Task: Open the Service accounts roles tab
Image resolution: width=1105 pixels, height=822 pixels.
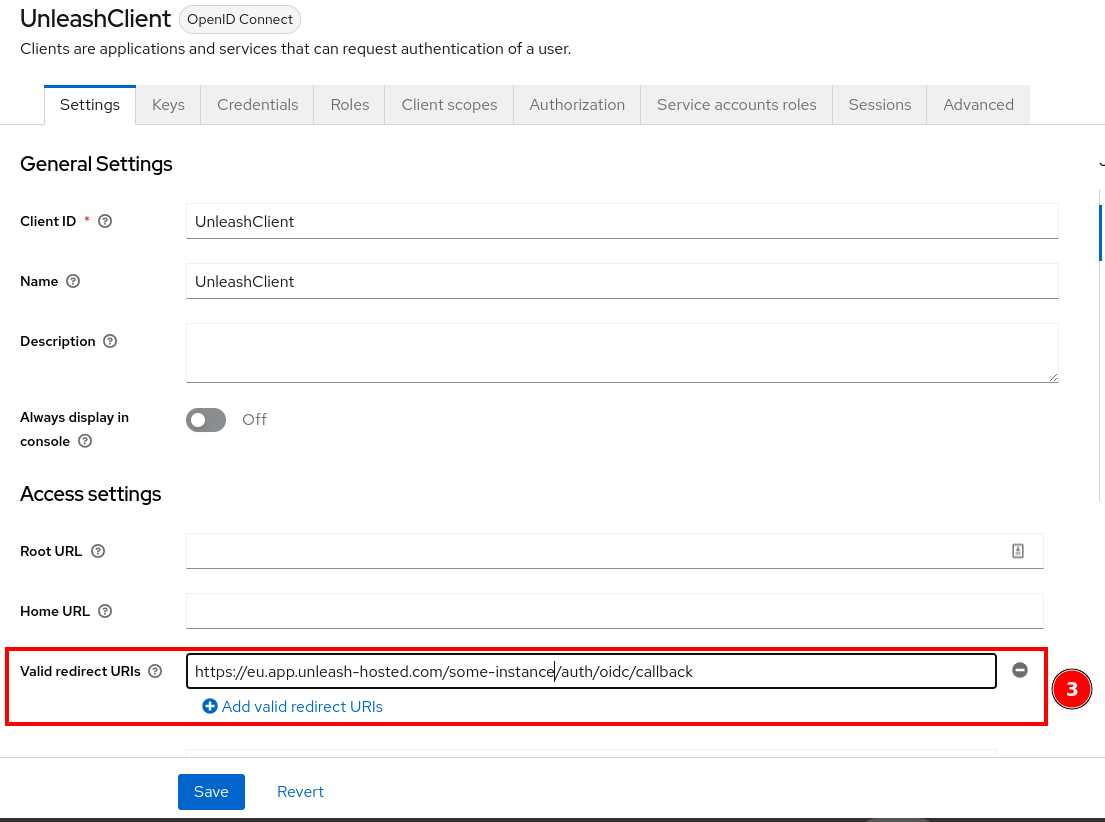Action: coord(736,104)
